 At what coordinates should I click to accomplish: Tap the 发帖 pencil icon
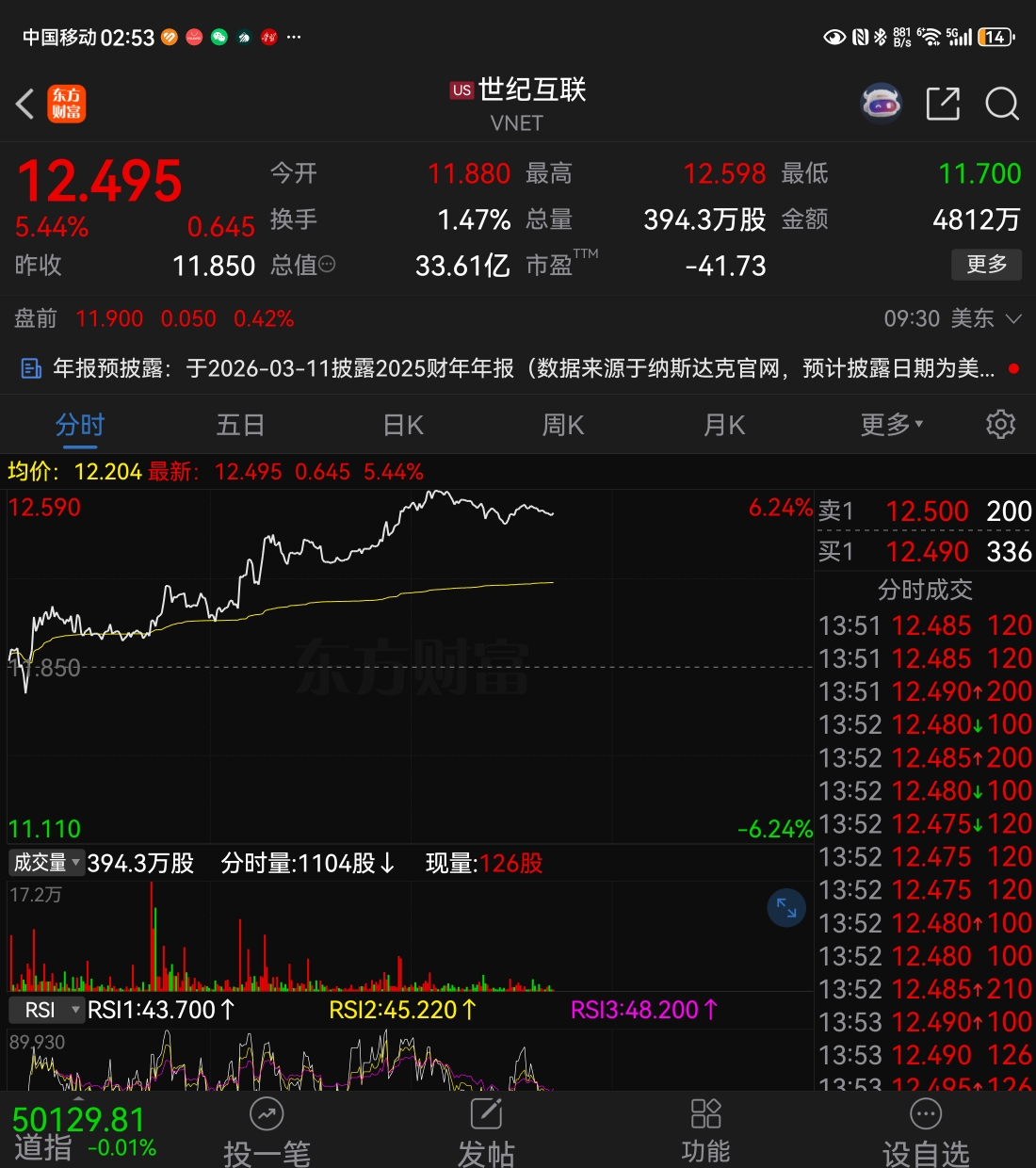pos(486,1114)
